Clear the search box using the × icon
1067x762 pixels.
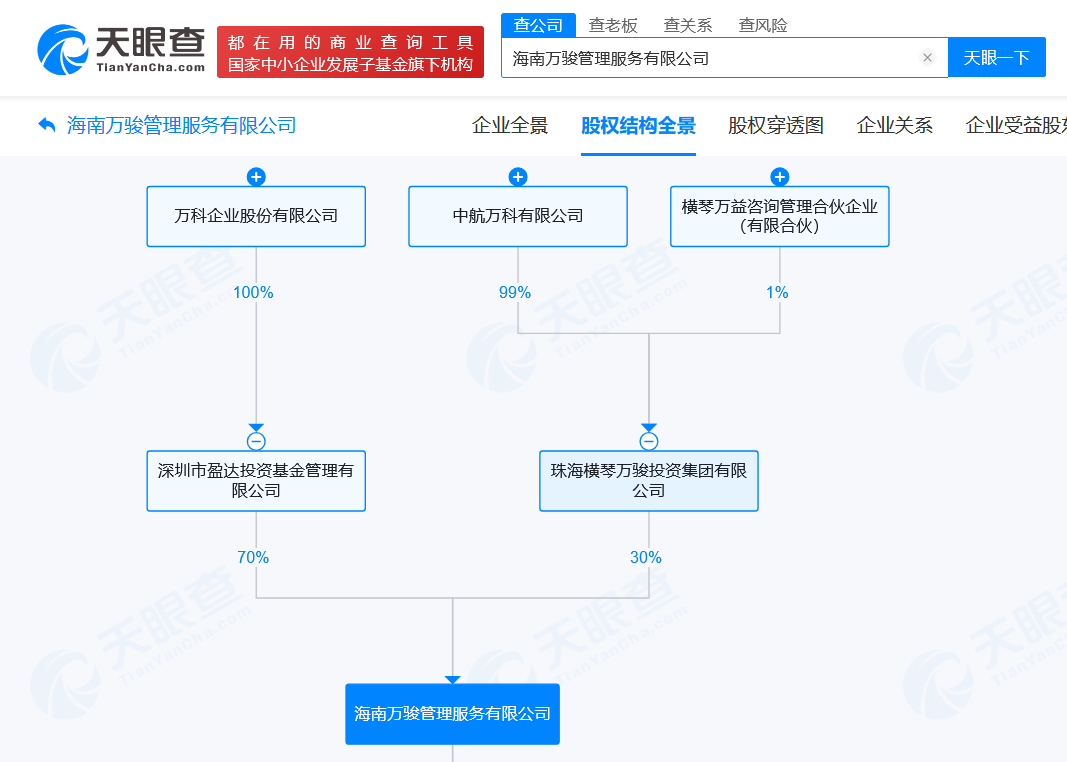click(x=928, y=57)
